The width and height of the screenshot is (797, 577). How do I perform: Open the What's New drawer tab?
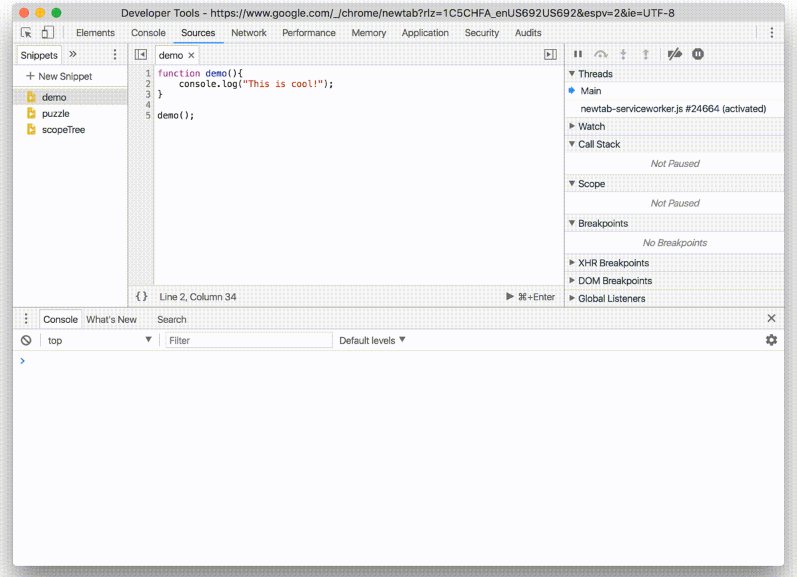[x=111, y=319]
